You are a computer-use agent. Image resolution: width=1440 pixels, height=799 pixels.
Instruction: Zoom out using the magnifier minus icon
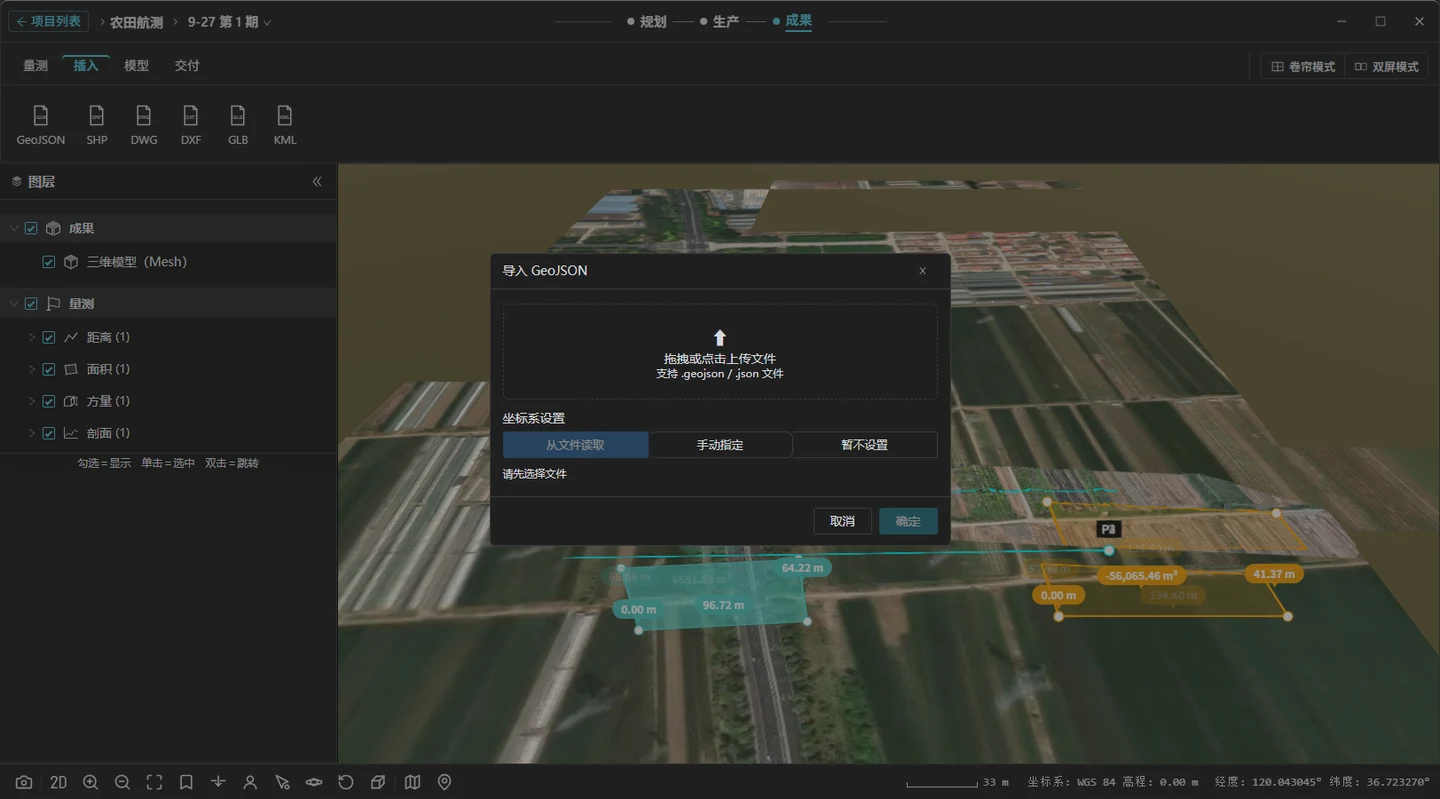coord(122,782)
